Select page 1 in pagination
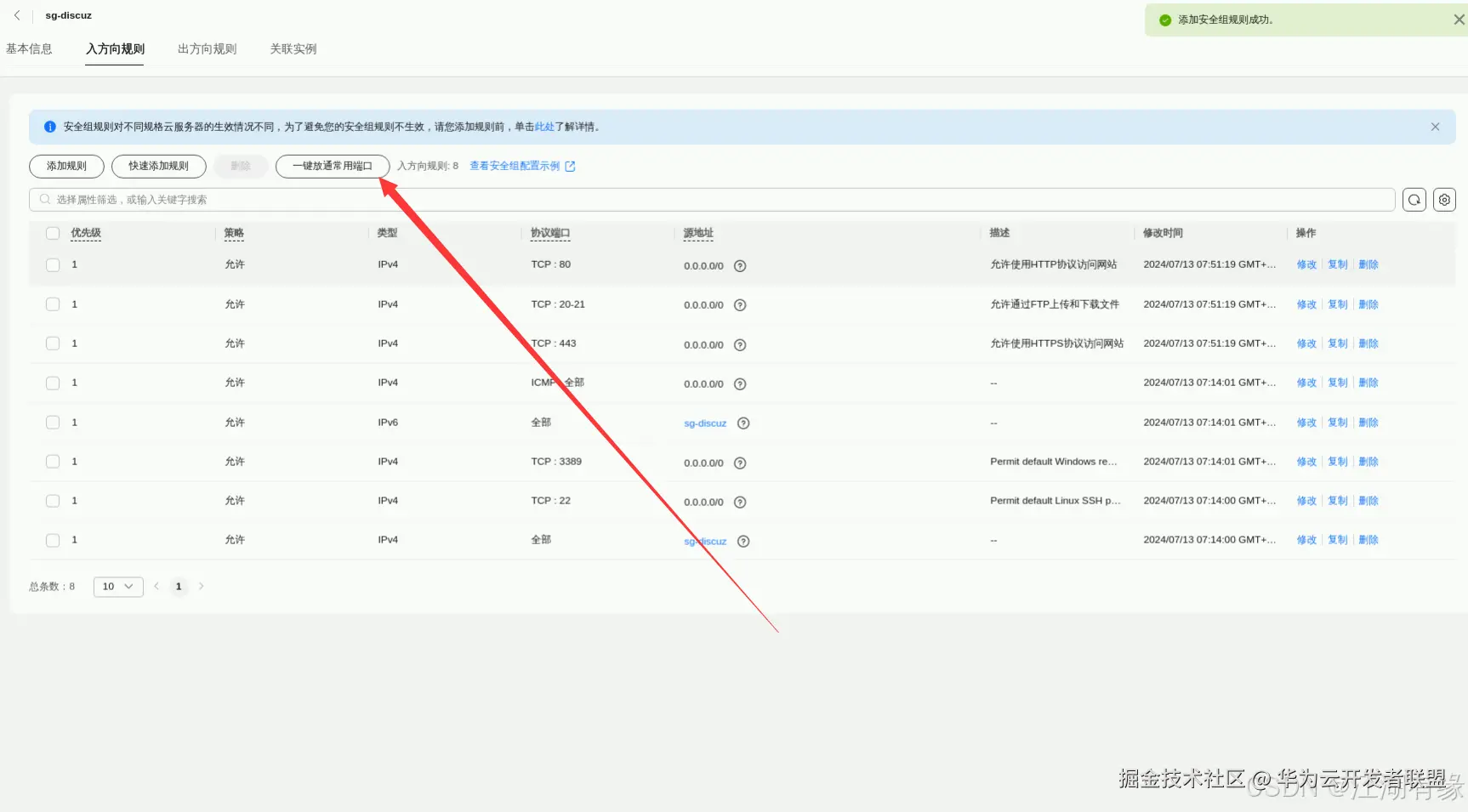The height and width of the screenshot is (812, 1468). pyautogui.click(x=179, y=587)
